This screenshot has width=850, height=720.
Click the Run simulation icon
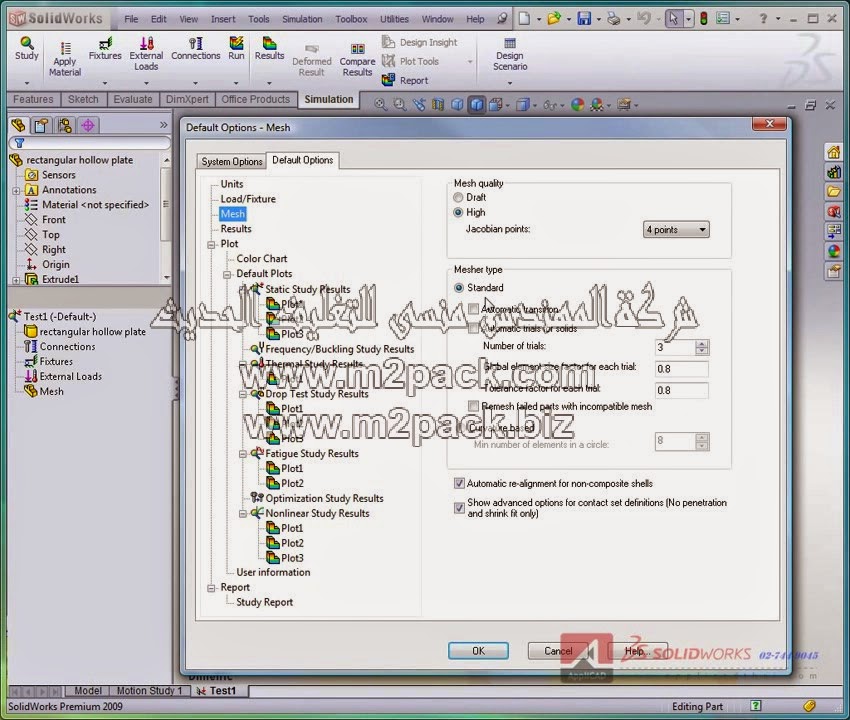coord(236,48)
